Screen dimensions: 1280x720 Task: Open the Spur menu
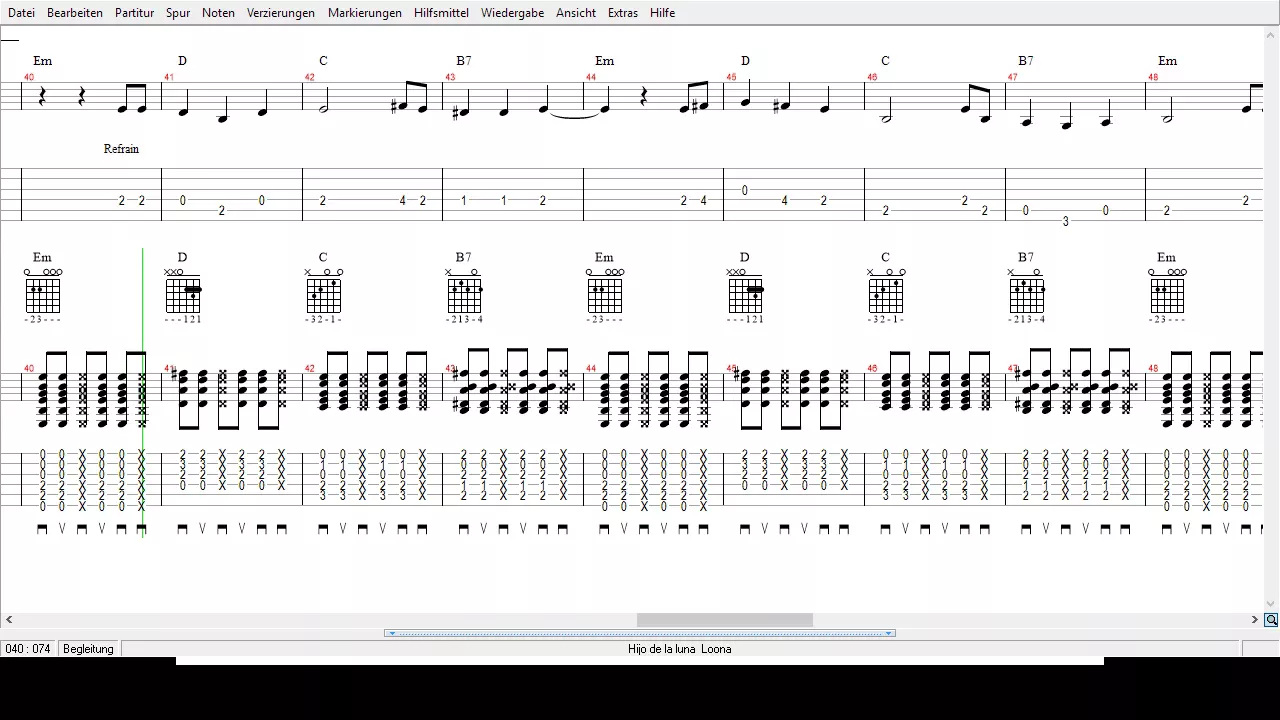pyautogui.click(x=178, y=13)
